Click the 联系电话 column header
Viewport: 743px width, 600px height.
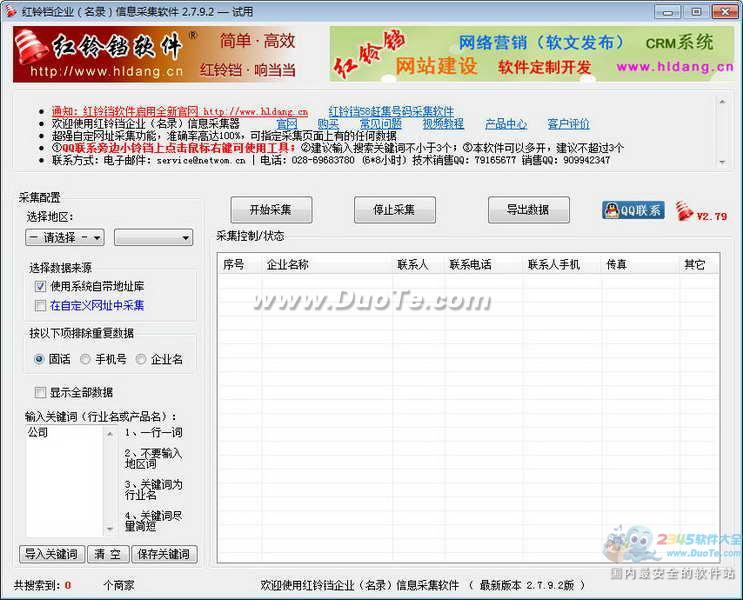click(484, 264)
